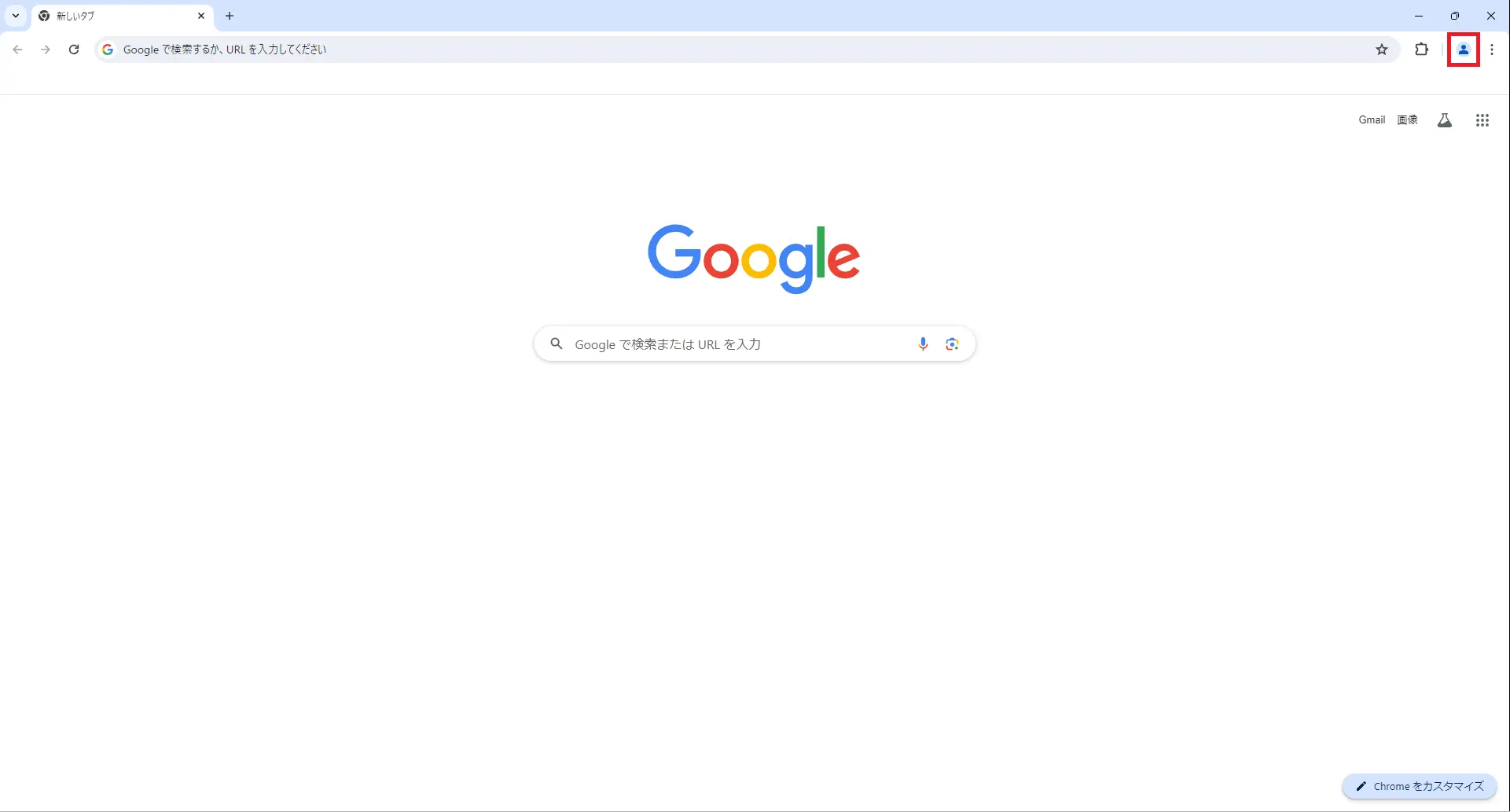Open the Chrome profile avatar icon
The width and height of the screenshot is (1510, 812).
pos(1463,50)
